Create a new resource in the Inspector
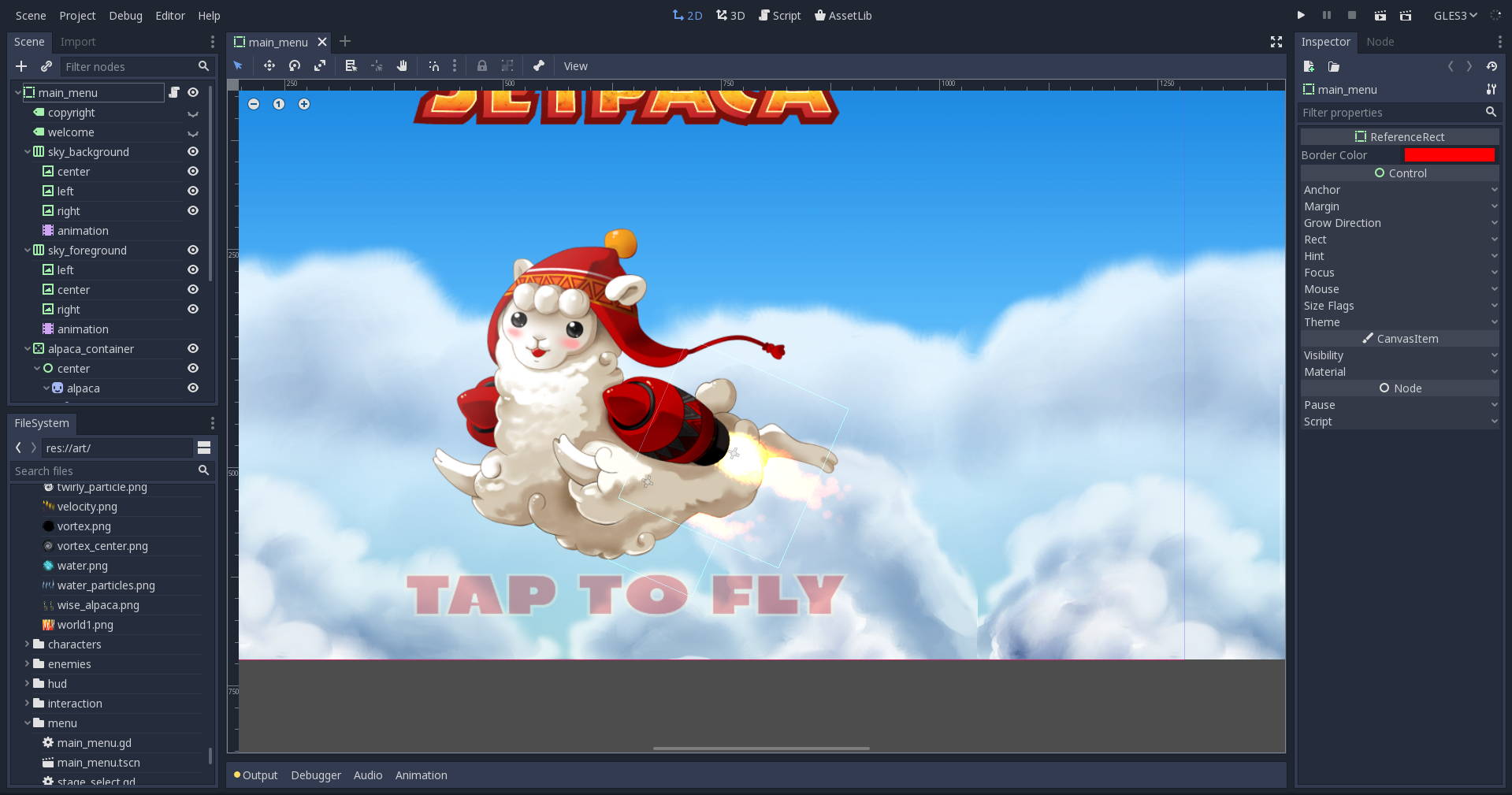Viewport: 1512px width, 795px height. point(1309,67)
